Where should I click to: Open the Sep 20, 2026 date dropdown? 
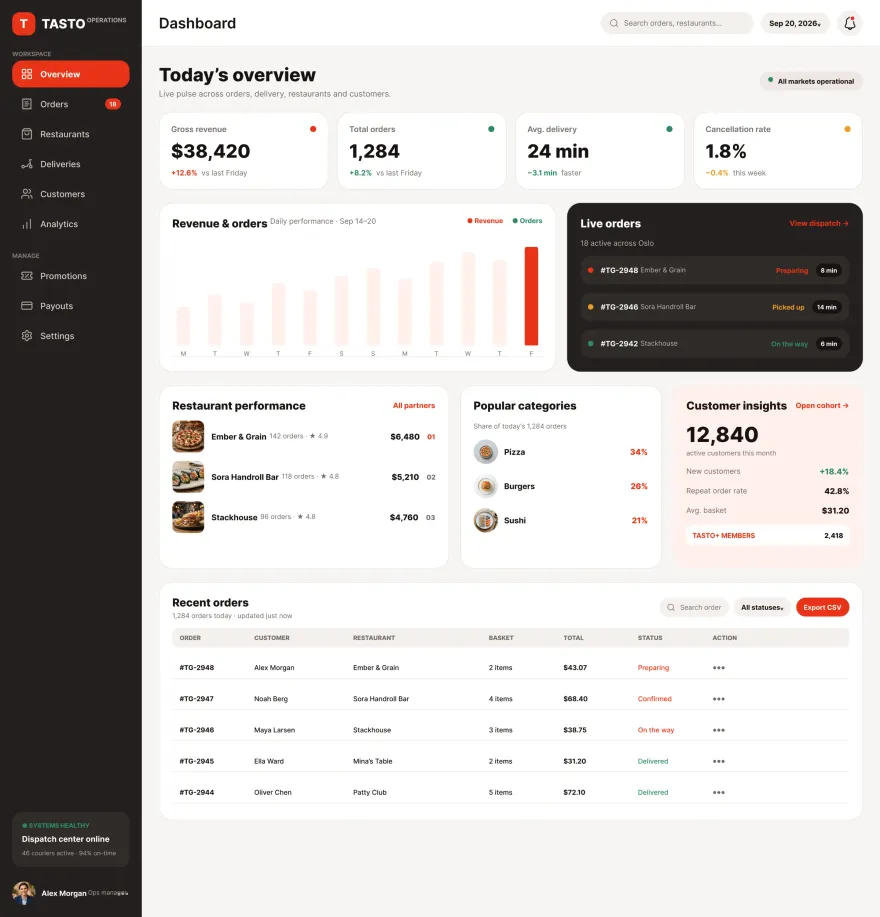(795, 23)
